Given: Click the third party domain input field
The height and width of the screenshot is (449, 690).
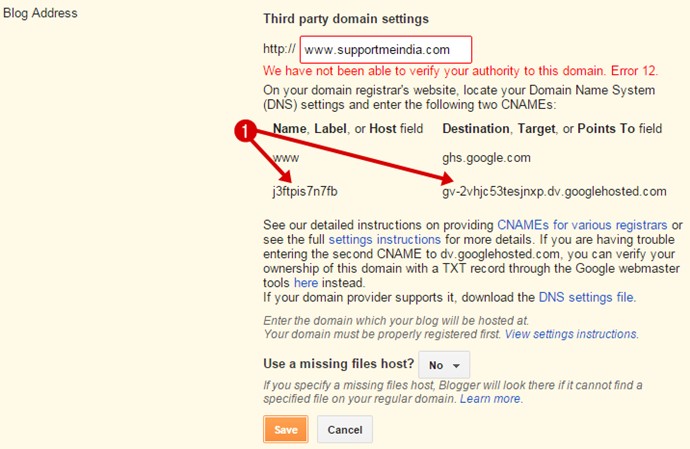Looking at the screenshot, I should (x=385, y=50).
